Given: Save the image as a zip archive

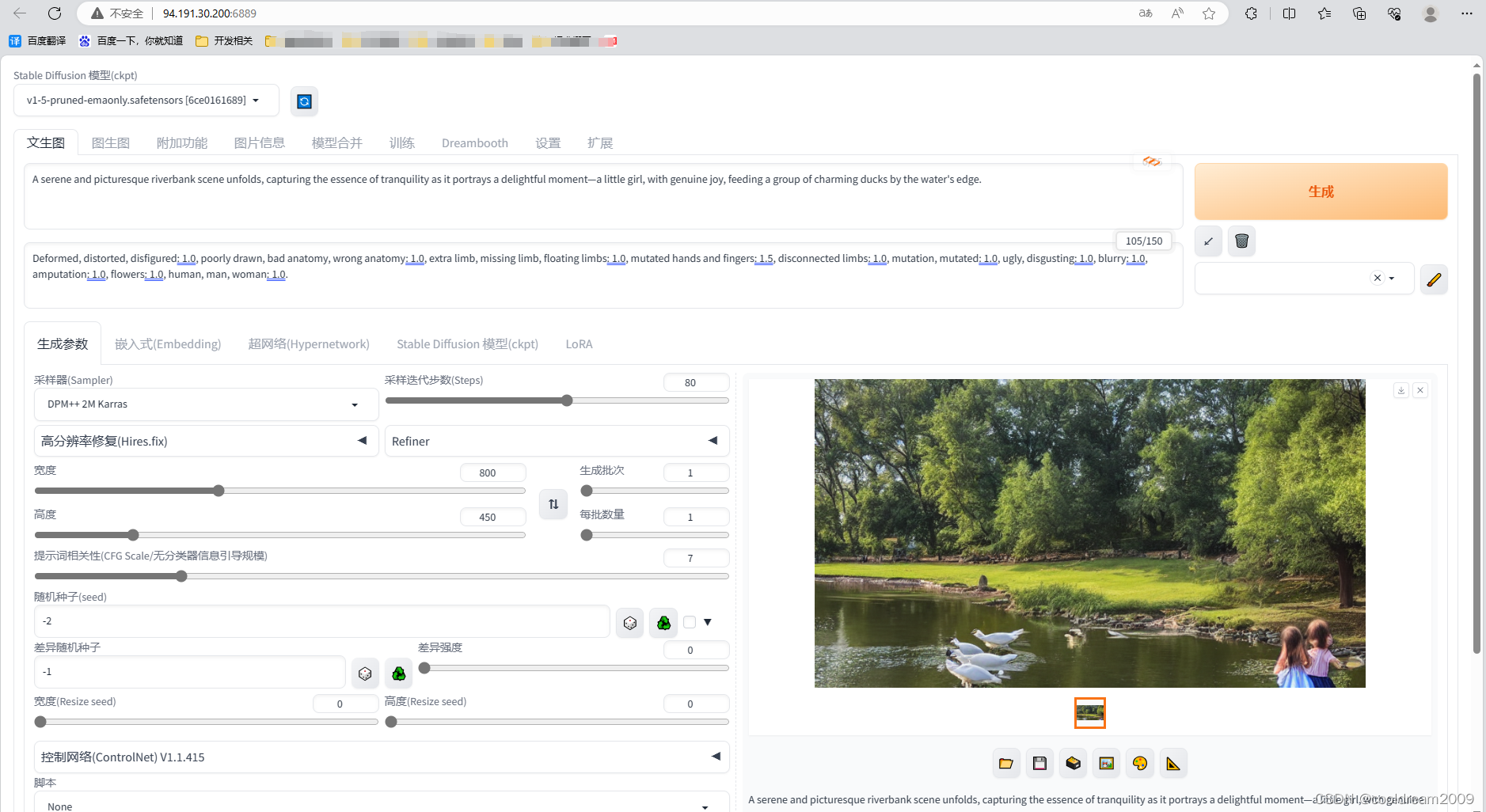Looking at the screenshot, I should pyautogui.click(x=1074, y=764).
